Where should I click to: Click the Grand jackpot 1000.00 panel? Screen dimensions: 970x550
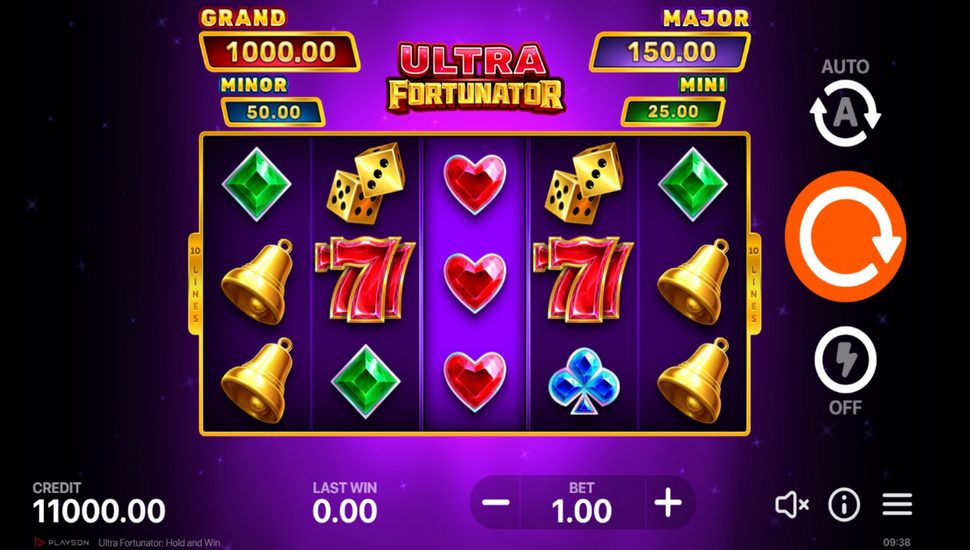(280, 52)
